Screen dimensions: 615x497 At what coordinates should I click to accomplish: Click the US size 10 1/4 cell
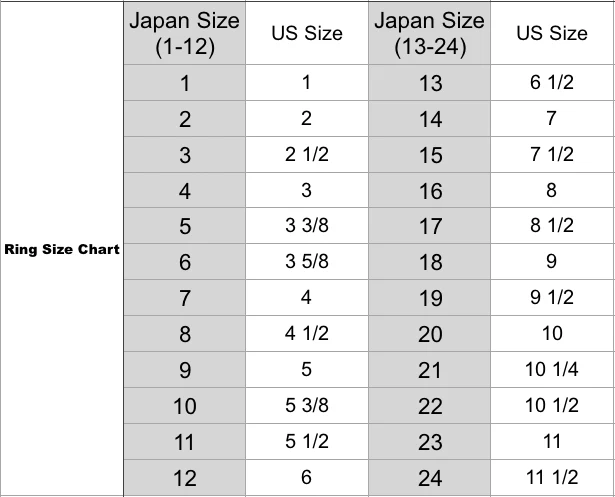pos(552,370)
